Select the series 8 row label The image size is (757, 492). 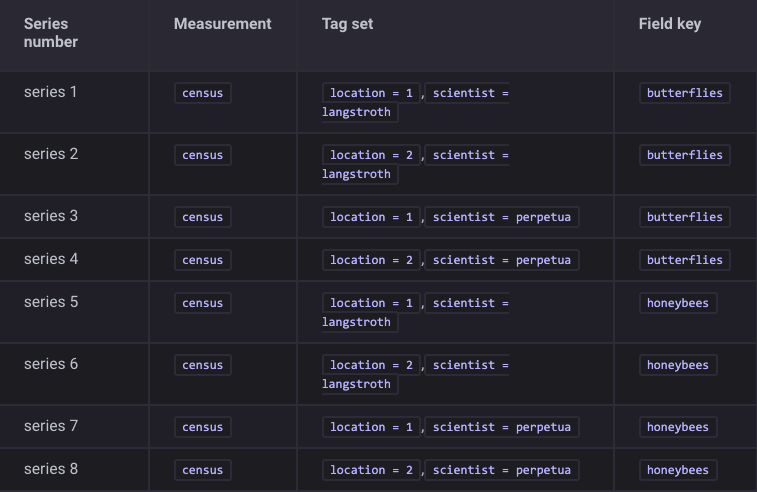51,469
